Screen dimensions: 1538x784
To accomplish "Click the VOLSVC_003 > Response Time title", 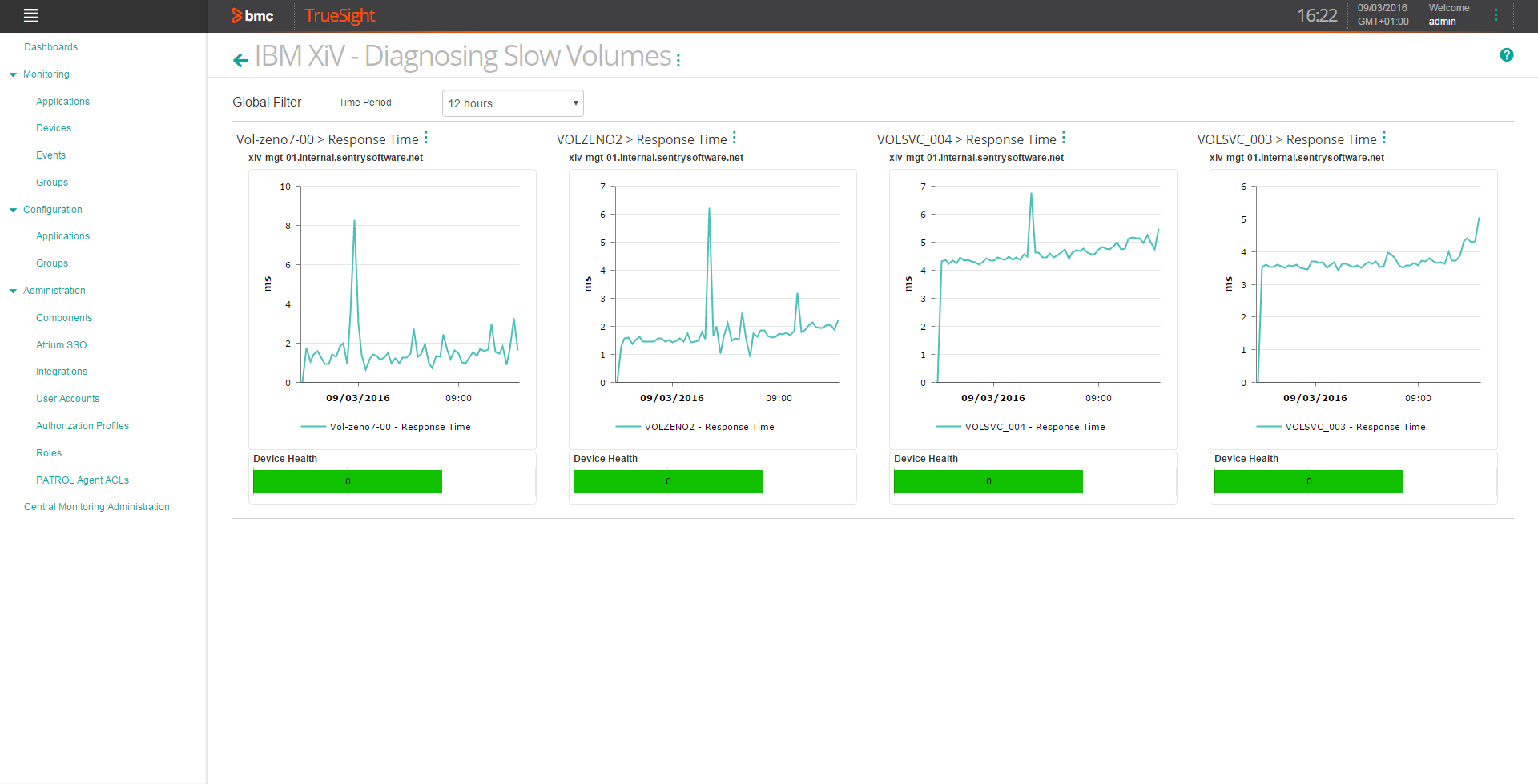I will [1286, 139].
